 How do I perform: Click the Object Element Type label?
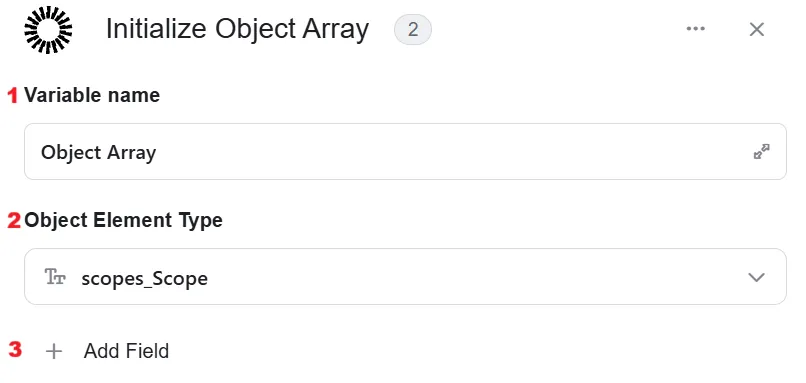point(123,221)
